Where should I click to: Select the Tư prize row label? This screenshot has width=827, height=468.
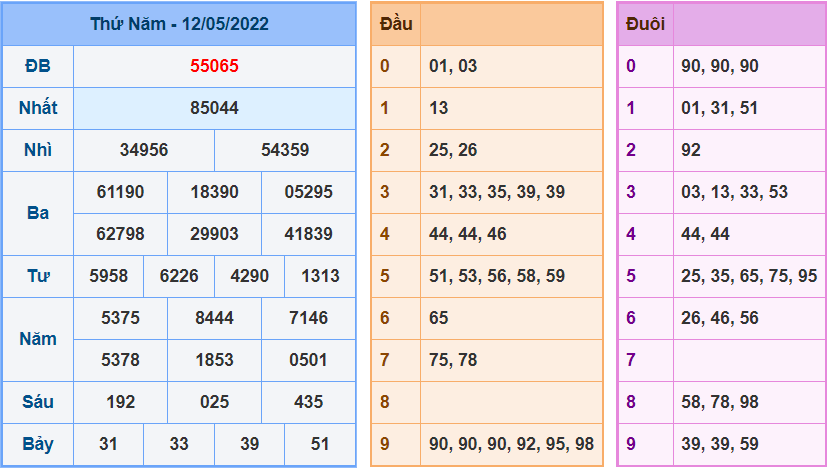point(38,275)
